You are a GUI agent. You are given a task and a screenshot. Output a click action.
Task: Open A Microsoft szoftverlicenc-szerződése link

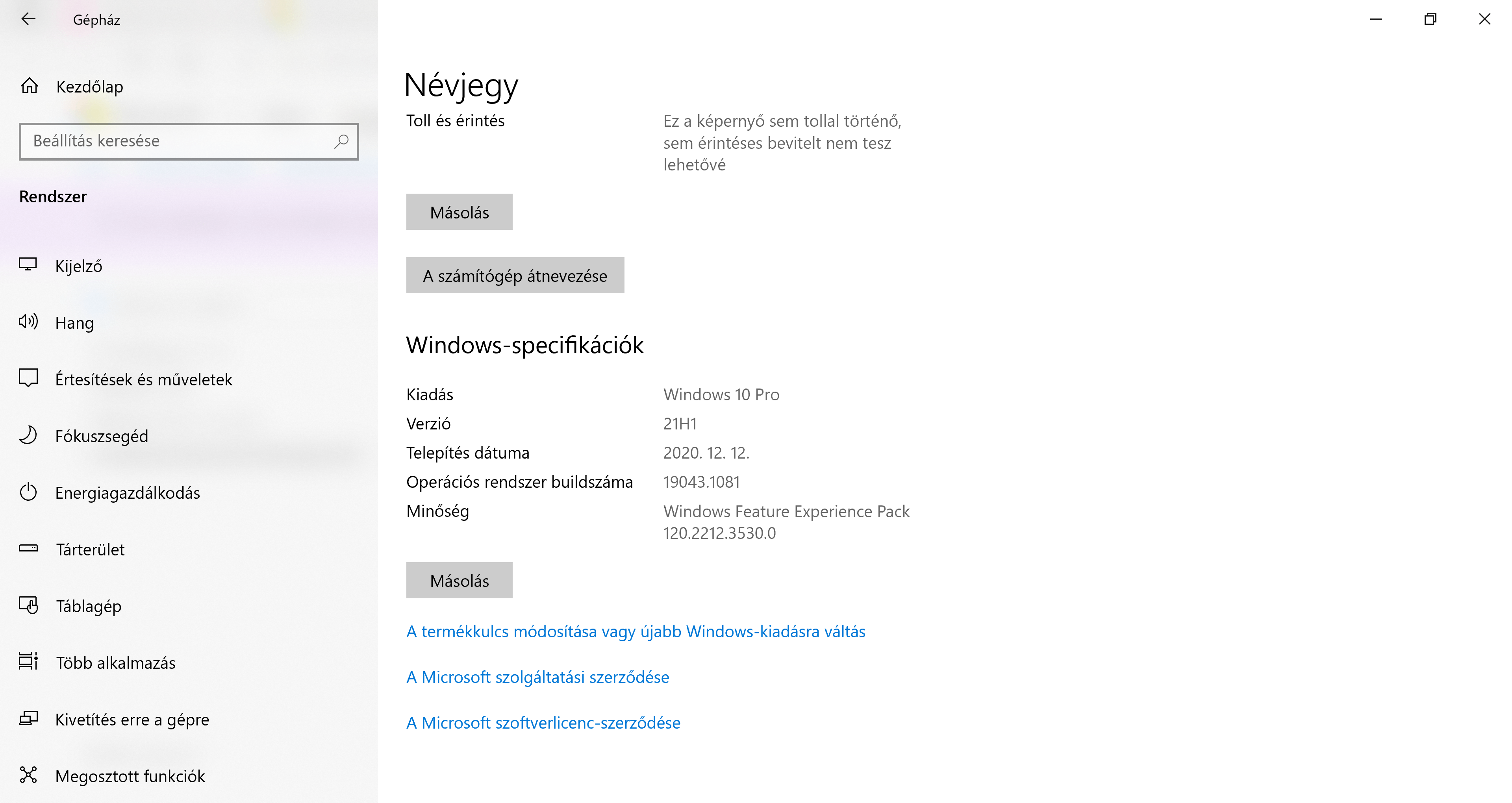(543, 723)
